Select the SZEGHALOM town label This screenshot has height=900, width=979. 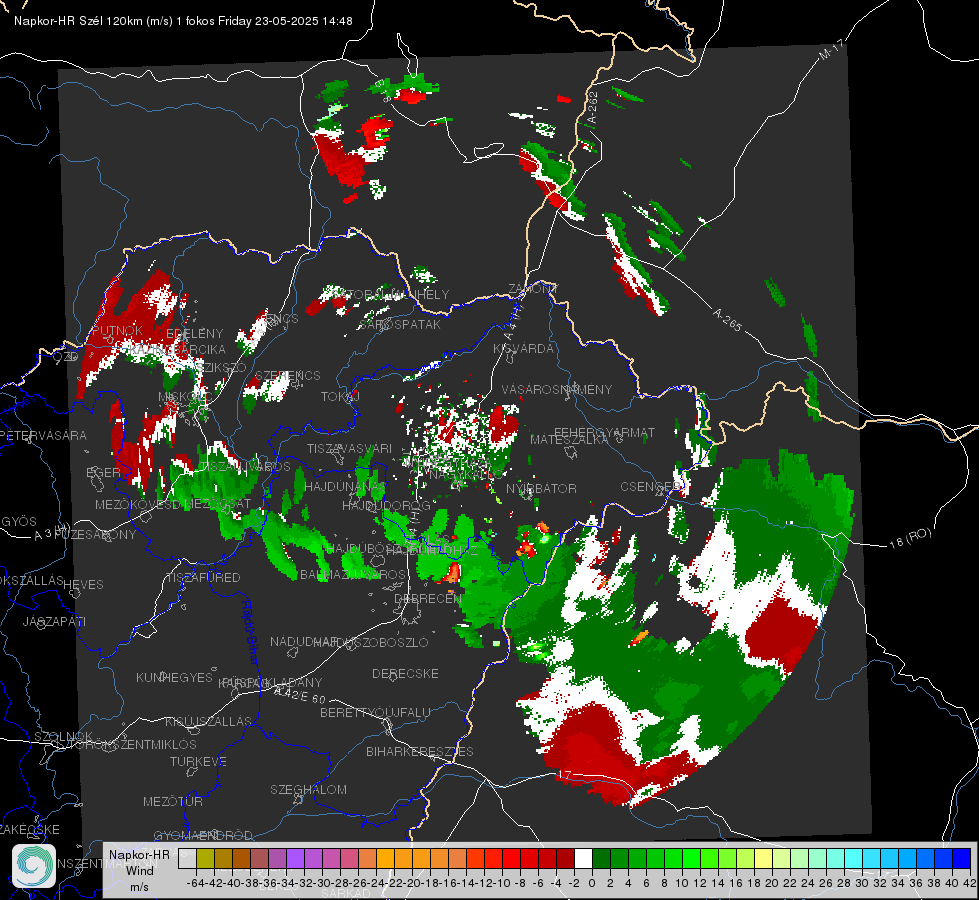[x=308, y=789]
